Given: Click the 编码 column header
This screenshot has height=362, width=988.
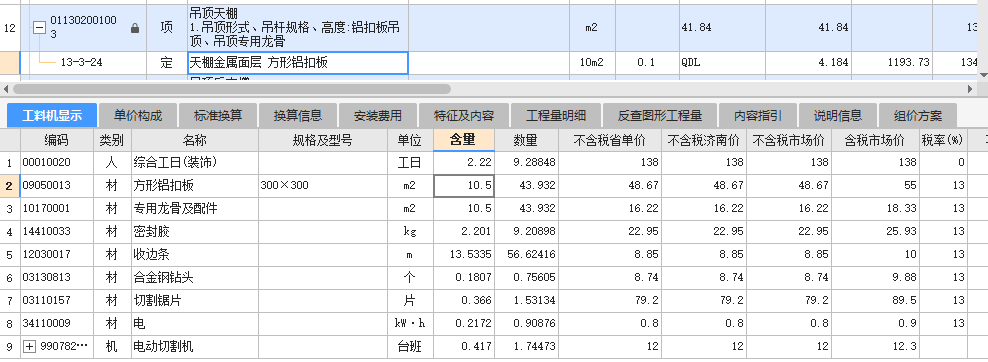Looking at the screenshot, I should click(x=57, y=140).
